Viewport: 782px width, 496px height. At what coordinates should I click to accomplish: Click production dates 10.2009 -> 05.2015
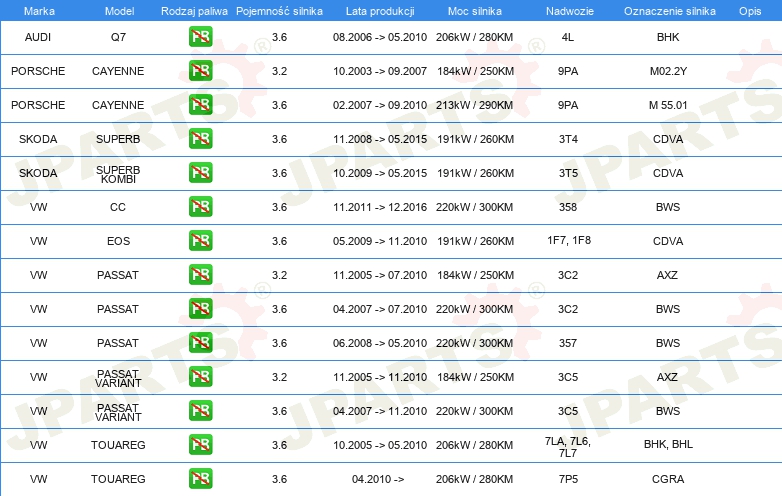pos(380,173)
